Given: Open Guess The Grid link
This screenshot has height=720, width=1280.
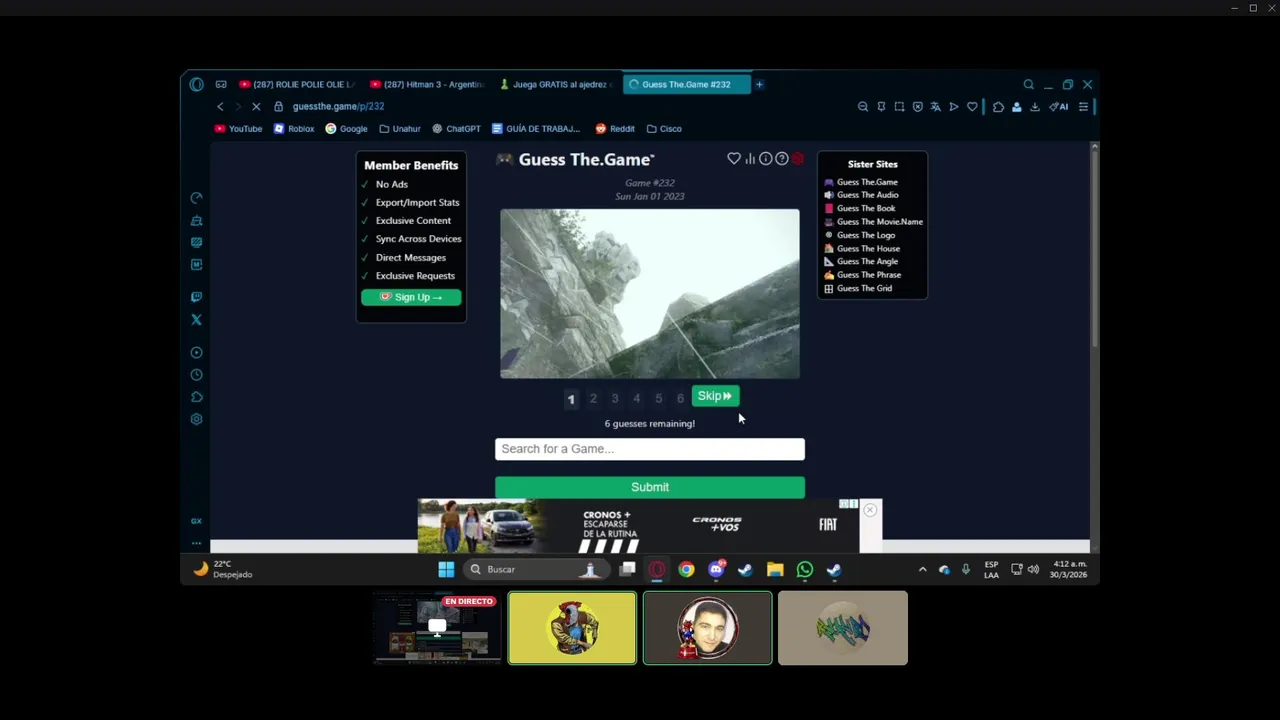Looking at the screenshot, I should [x=858, y=288].
